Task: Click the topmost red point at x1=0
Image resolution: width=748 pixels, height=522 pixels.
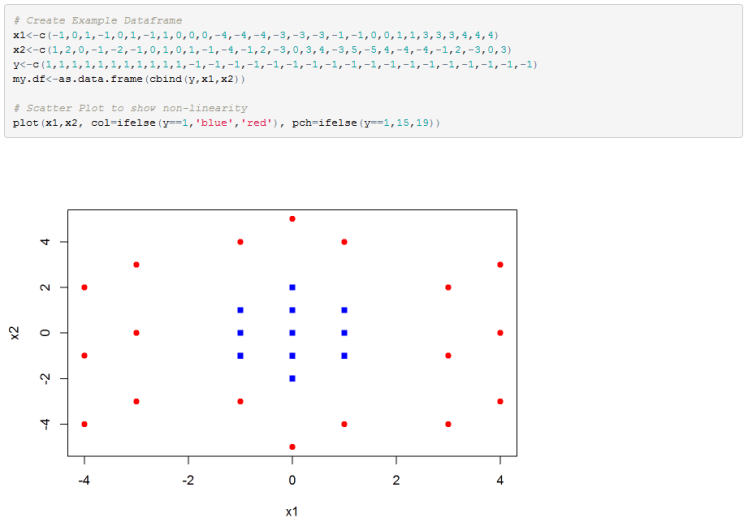Action: (292, 218)
